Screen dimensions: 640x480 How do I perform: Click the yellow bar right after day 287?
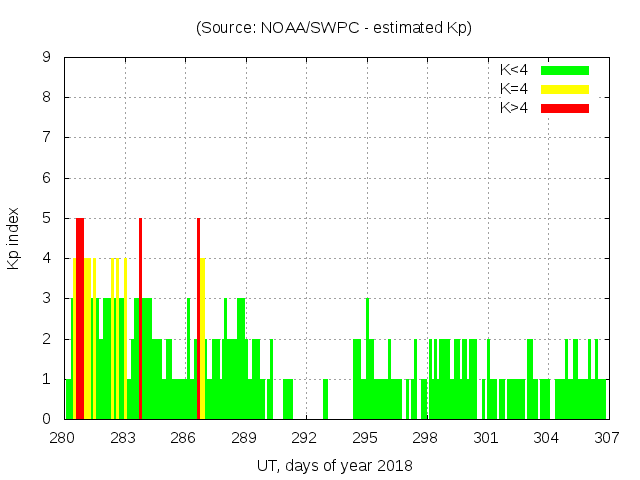coord(203,340)
